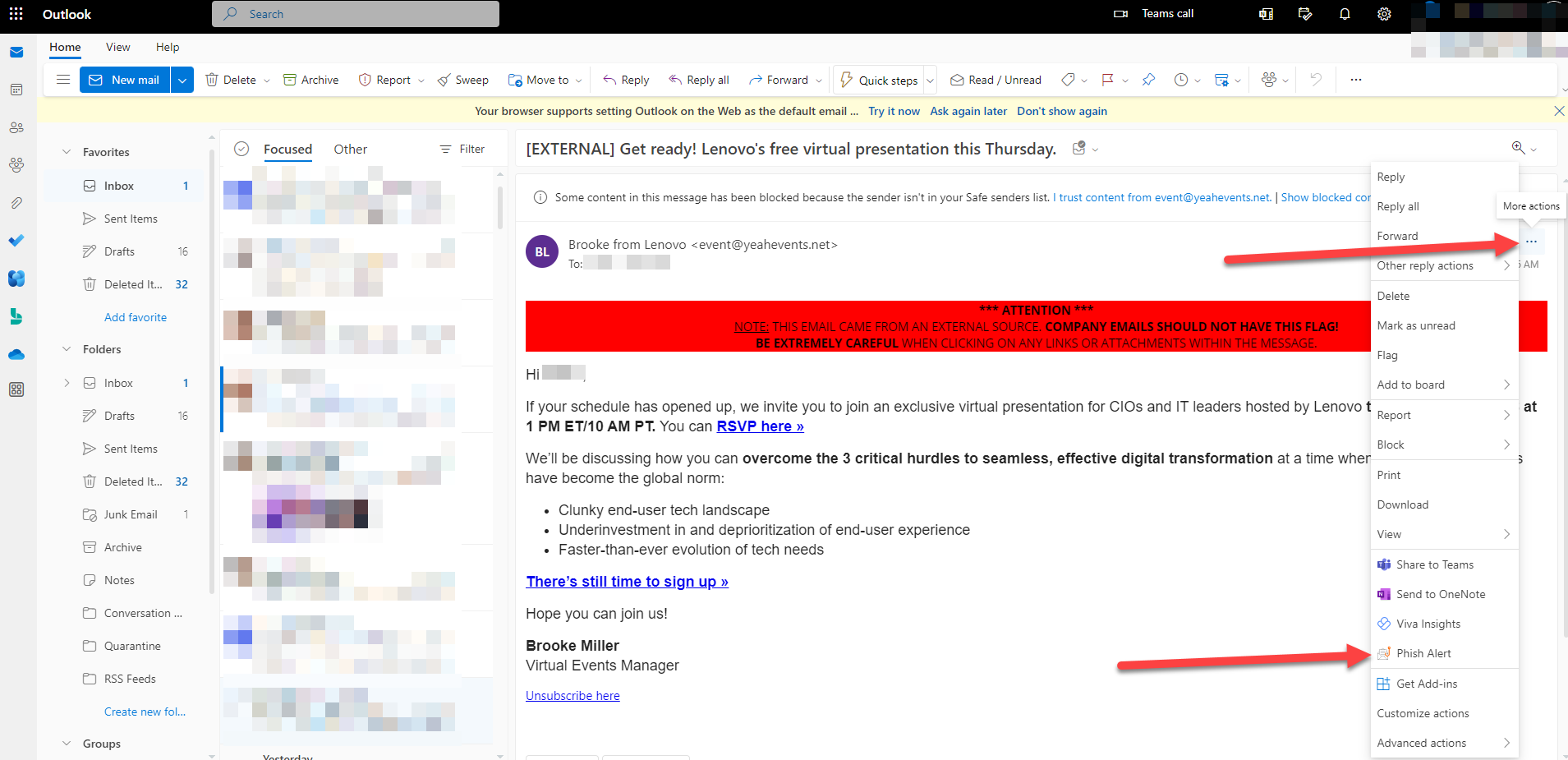Viewport: 1568px width, 760px height.
Task: Choose Share to Teams menu entry
Action: click(1444, 564)
